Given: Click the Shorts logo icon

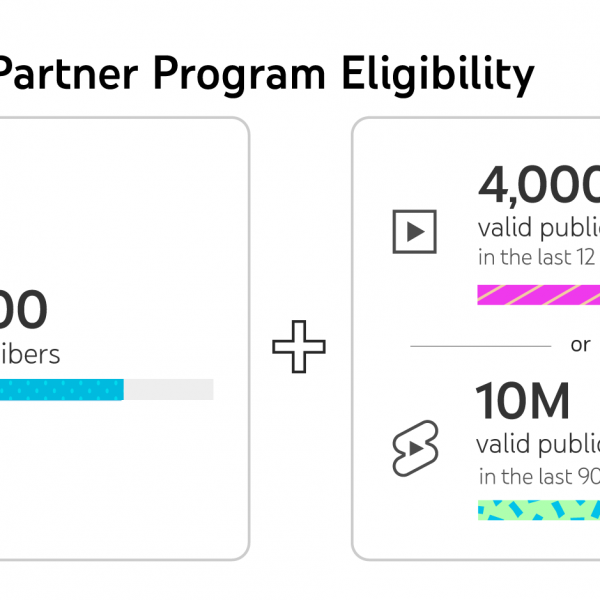Looking at the screenshot, I should click(415, 448).
